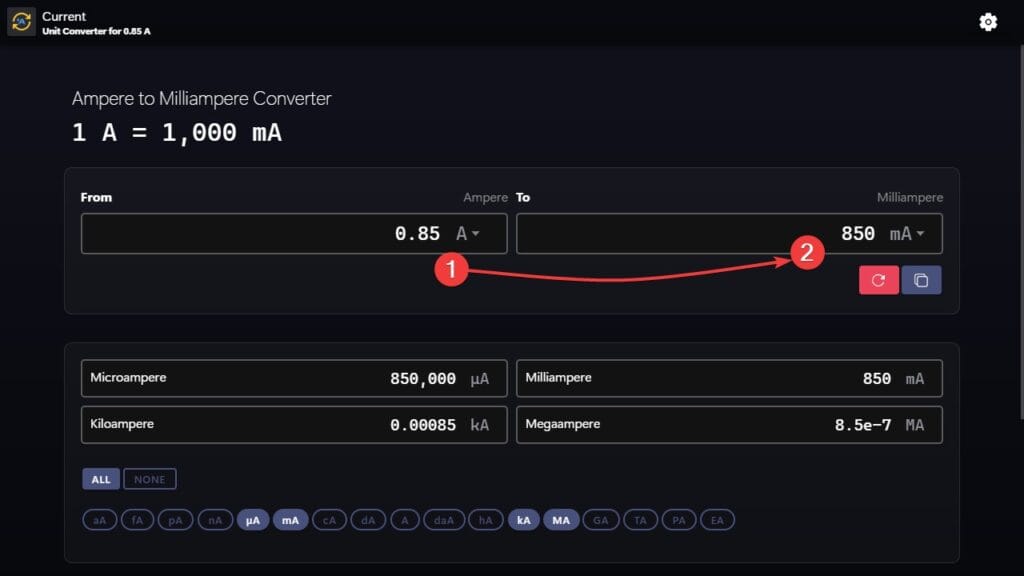Toggle the pA unit chip
Image resolution: width=1024 pixels, height=576 pixels.
coord(175,520)
